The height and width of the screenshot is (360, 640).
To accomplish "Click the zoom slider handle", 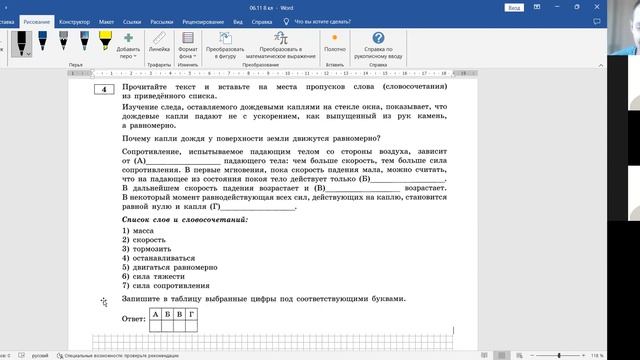I will [559, 356].
